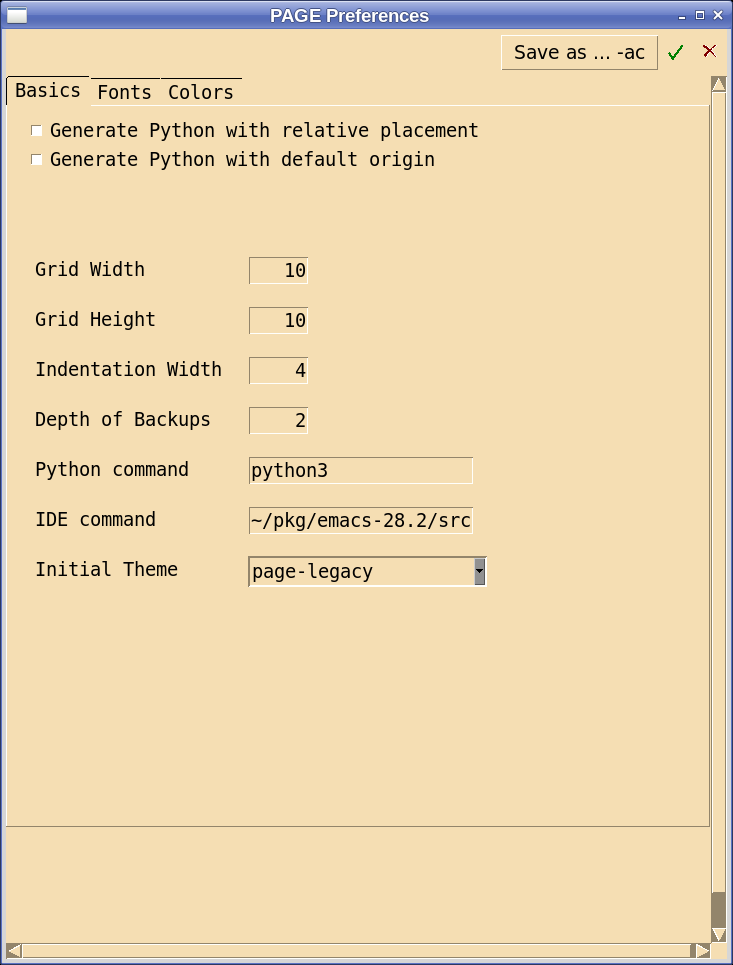Click the Save as ... -ac button
The image size is (733, 965).
579,52
